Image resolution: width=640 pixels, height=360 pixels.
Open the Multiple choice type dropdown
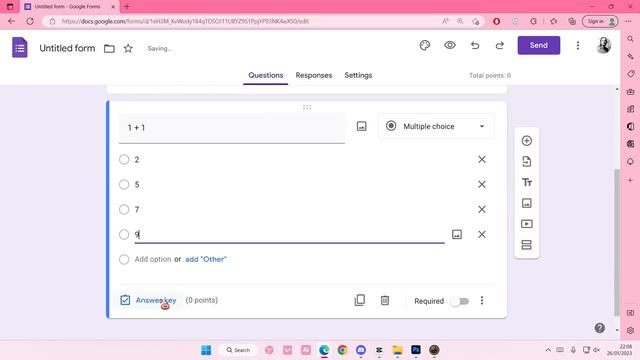436,127
